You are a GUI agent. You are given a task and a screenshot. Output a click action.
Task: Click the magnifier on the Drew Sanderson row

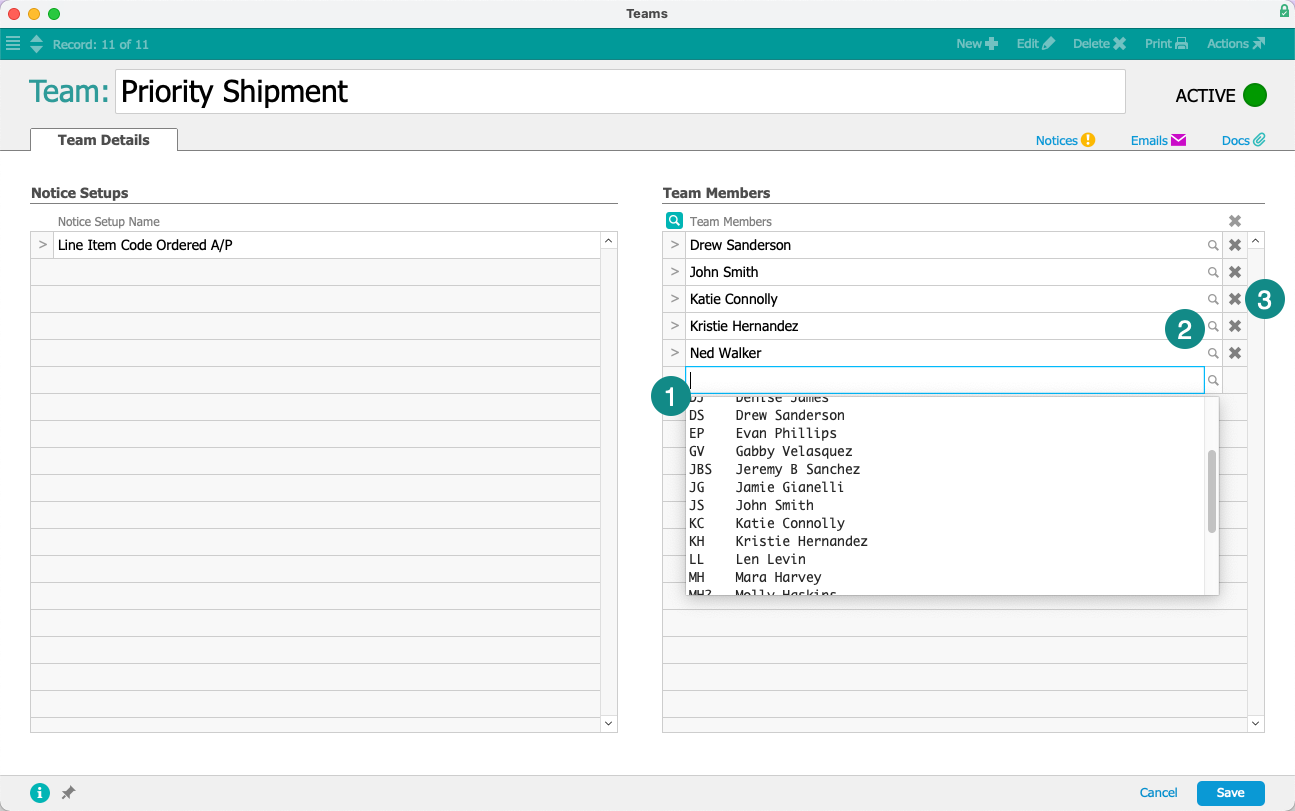[x=1213, y=245]
